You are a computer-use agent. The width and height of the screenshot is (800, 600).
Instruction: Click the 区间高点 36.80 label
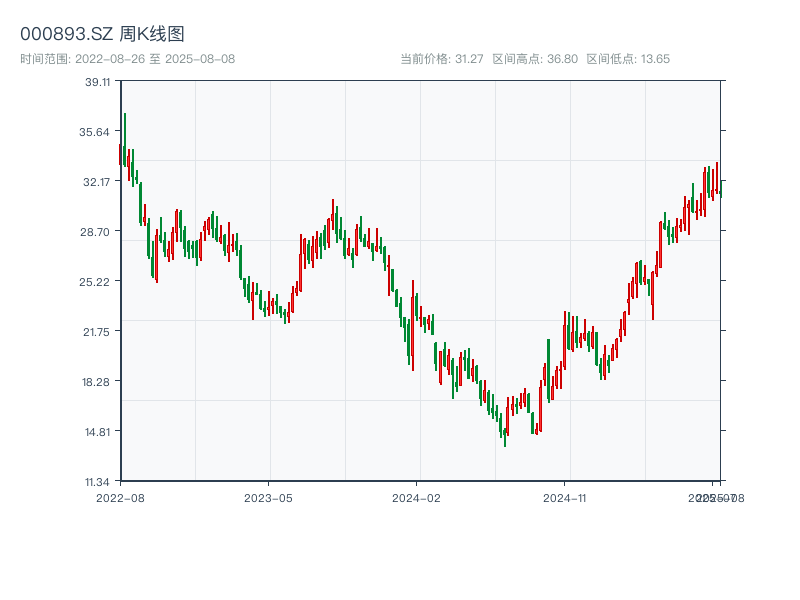click(x=535, y=59)
